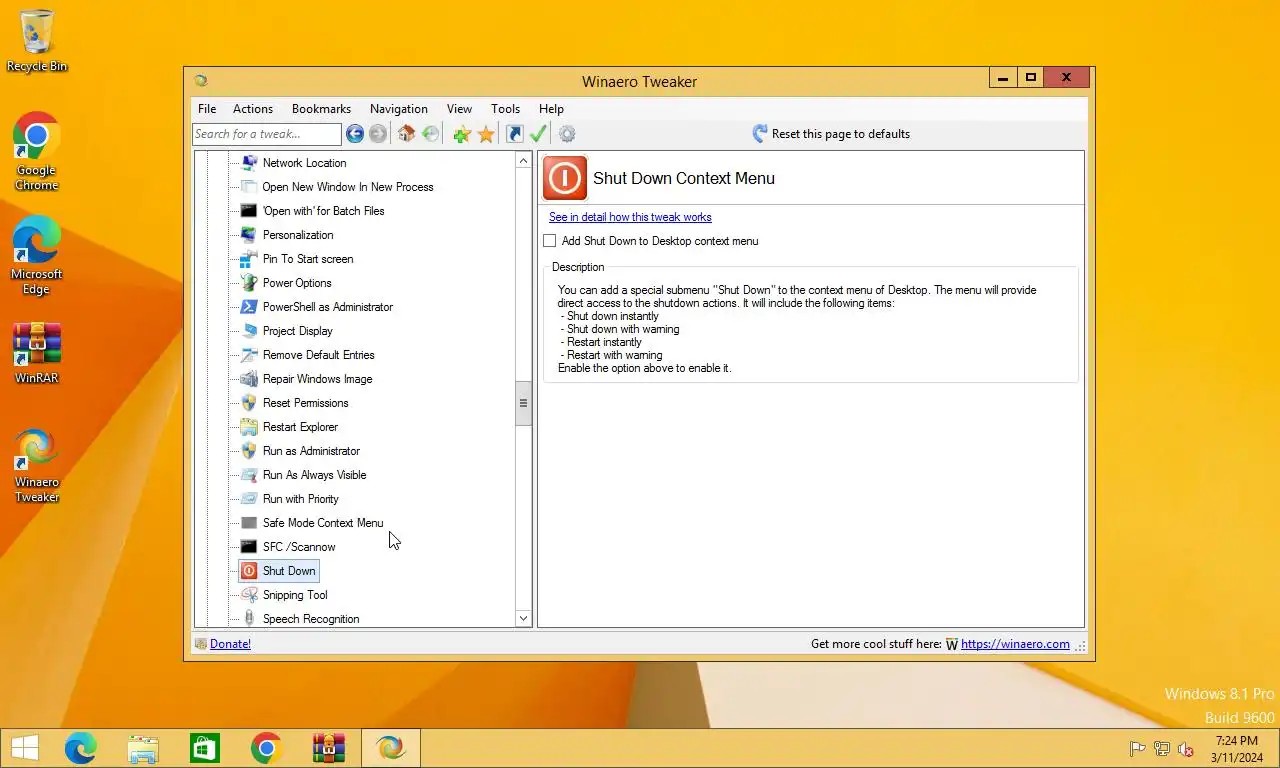Click the Project Display icon
Viewport: 1280px width, 768px height.
[249, 331]
